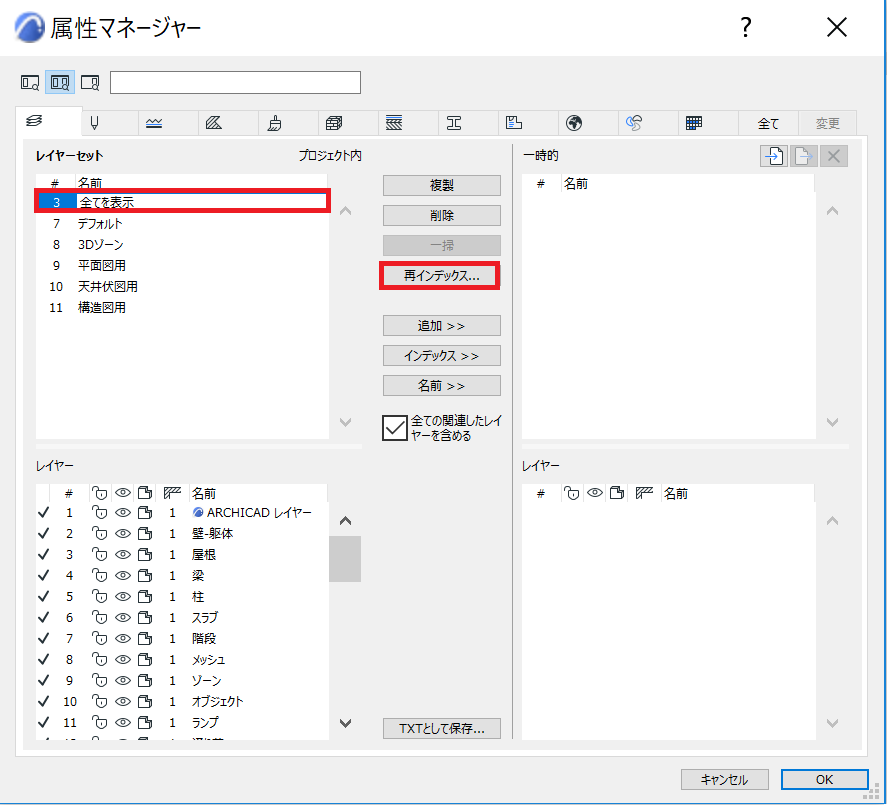Open the cities globe tab
The image size is (893, 807).
574,122
